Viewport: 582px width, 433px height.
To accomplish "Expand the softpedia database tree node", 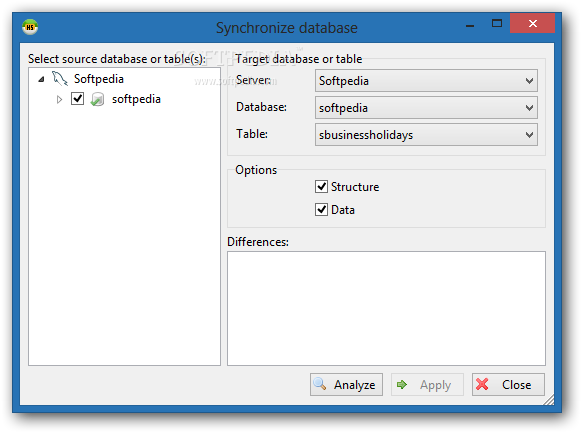I will coord(59,99).
